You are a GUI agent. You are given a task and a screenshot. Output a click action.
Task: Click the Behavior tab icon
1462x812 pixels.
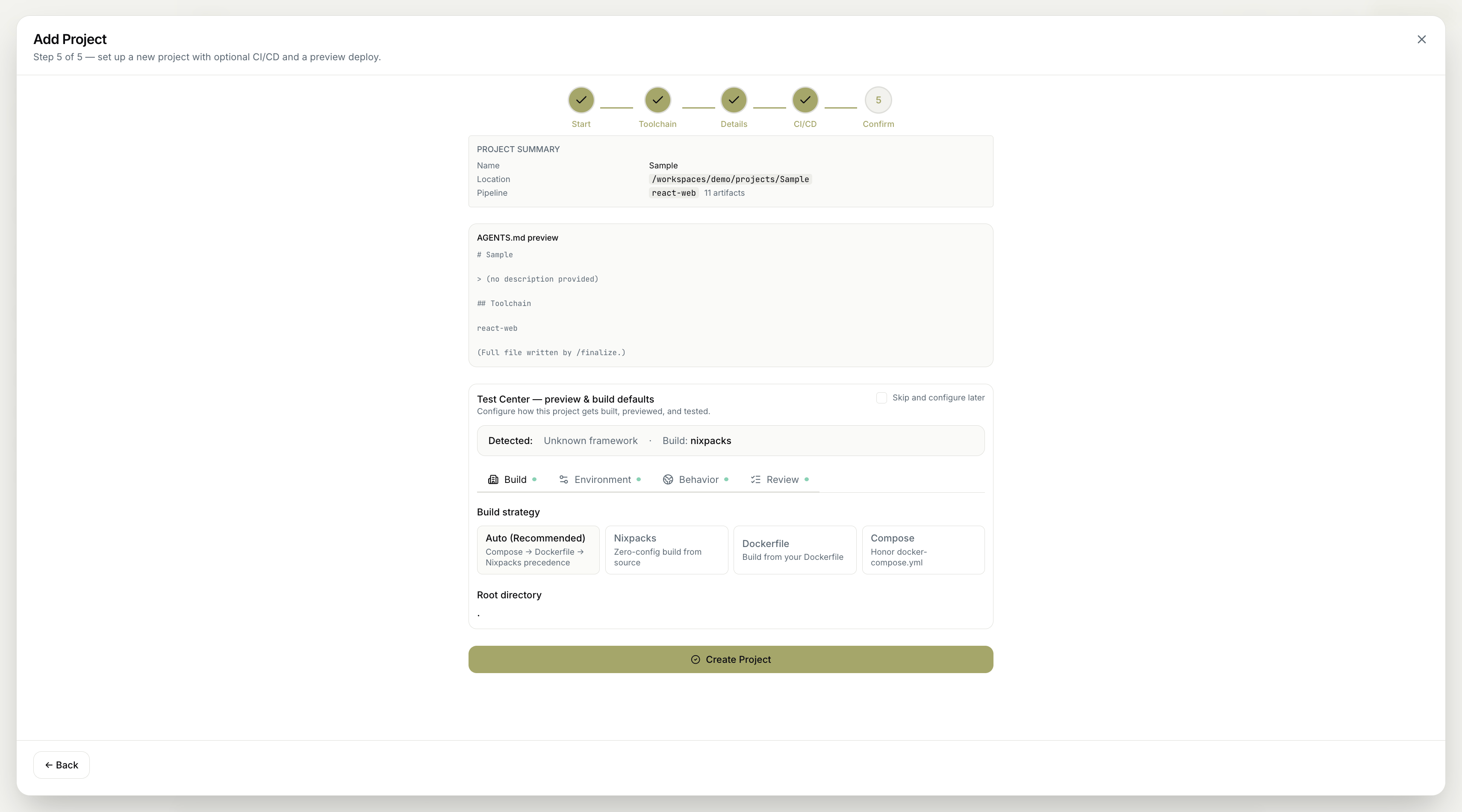pos(668,480)
